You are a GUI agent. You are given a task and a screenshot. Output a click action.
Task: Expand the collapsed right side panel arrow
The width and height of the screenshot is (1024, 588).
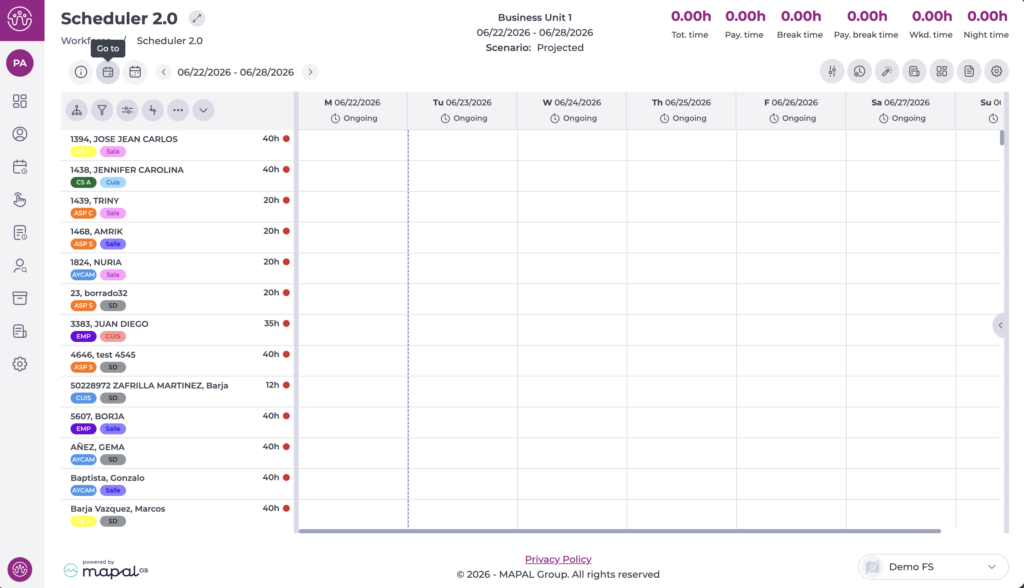pos(1000,325)
